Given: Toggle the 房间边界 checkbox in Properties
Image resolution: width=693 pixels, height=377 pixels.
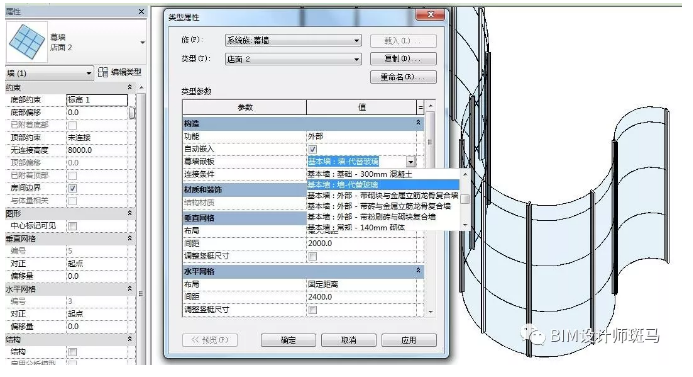Looking at the screenshot, I should coord(72,188).
